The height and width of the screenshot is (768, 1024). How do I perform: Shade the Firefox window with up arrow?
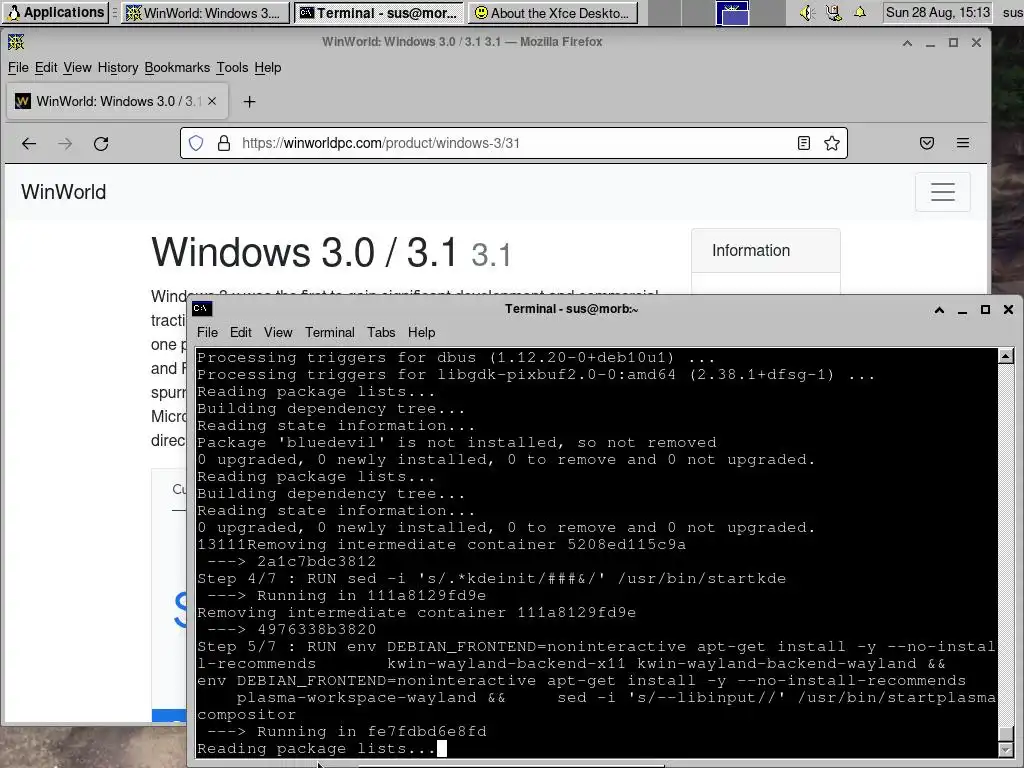[x=907, y=43]
